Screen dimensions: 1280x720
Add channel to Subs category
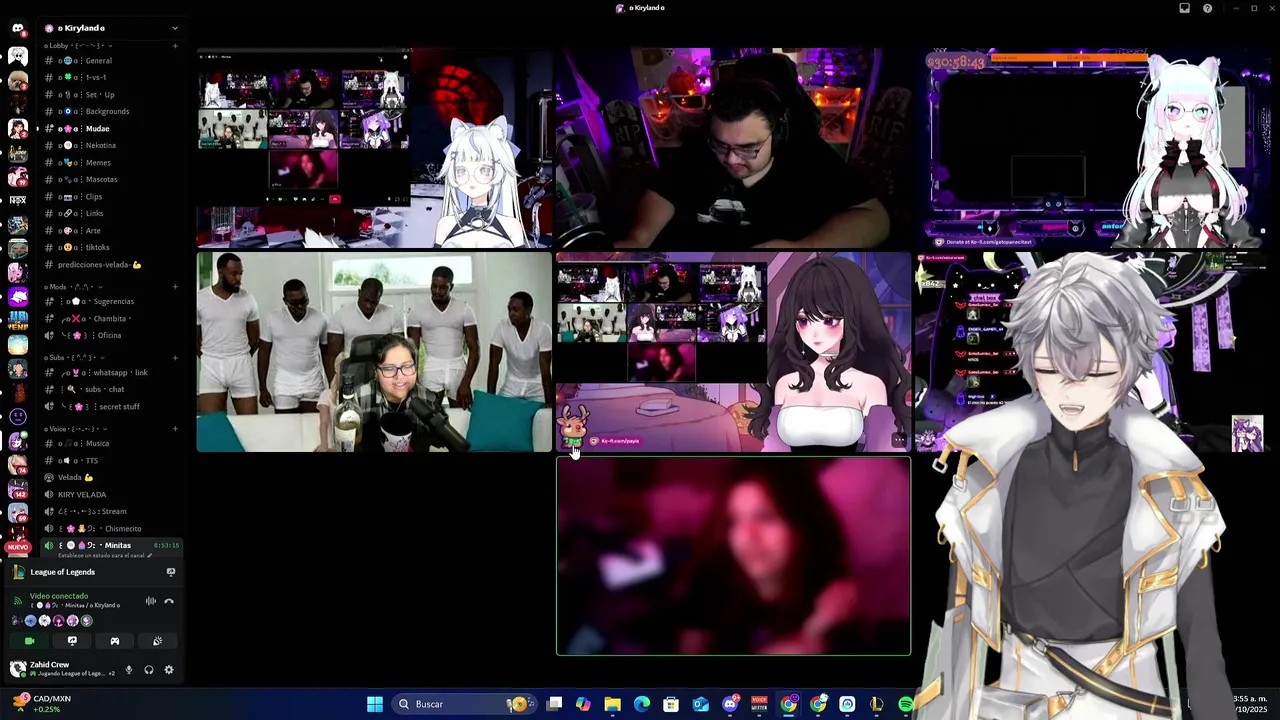175,358
